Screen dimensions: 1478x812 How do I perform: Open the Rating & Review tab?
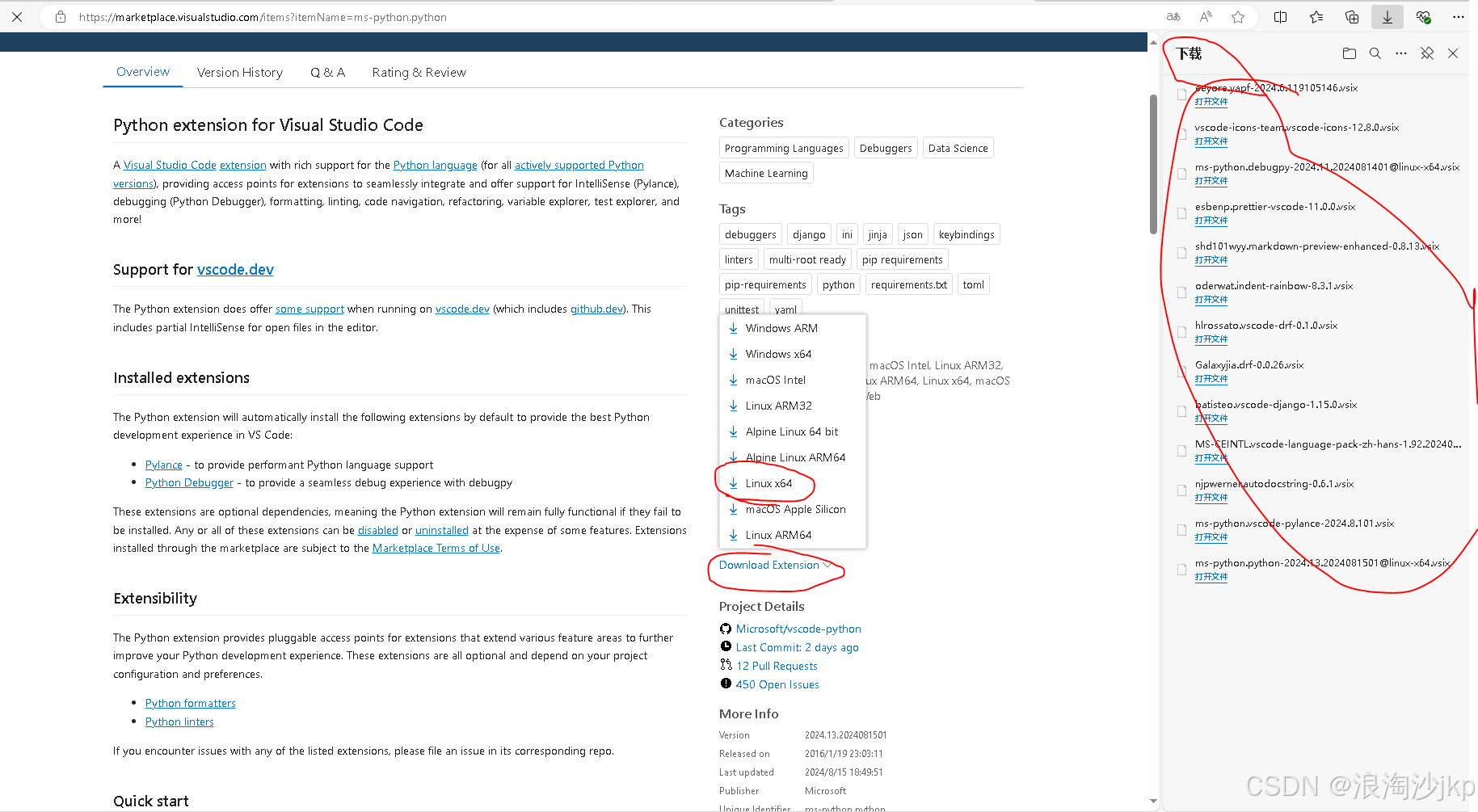(x=419, y=73)
